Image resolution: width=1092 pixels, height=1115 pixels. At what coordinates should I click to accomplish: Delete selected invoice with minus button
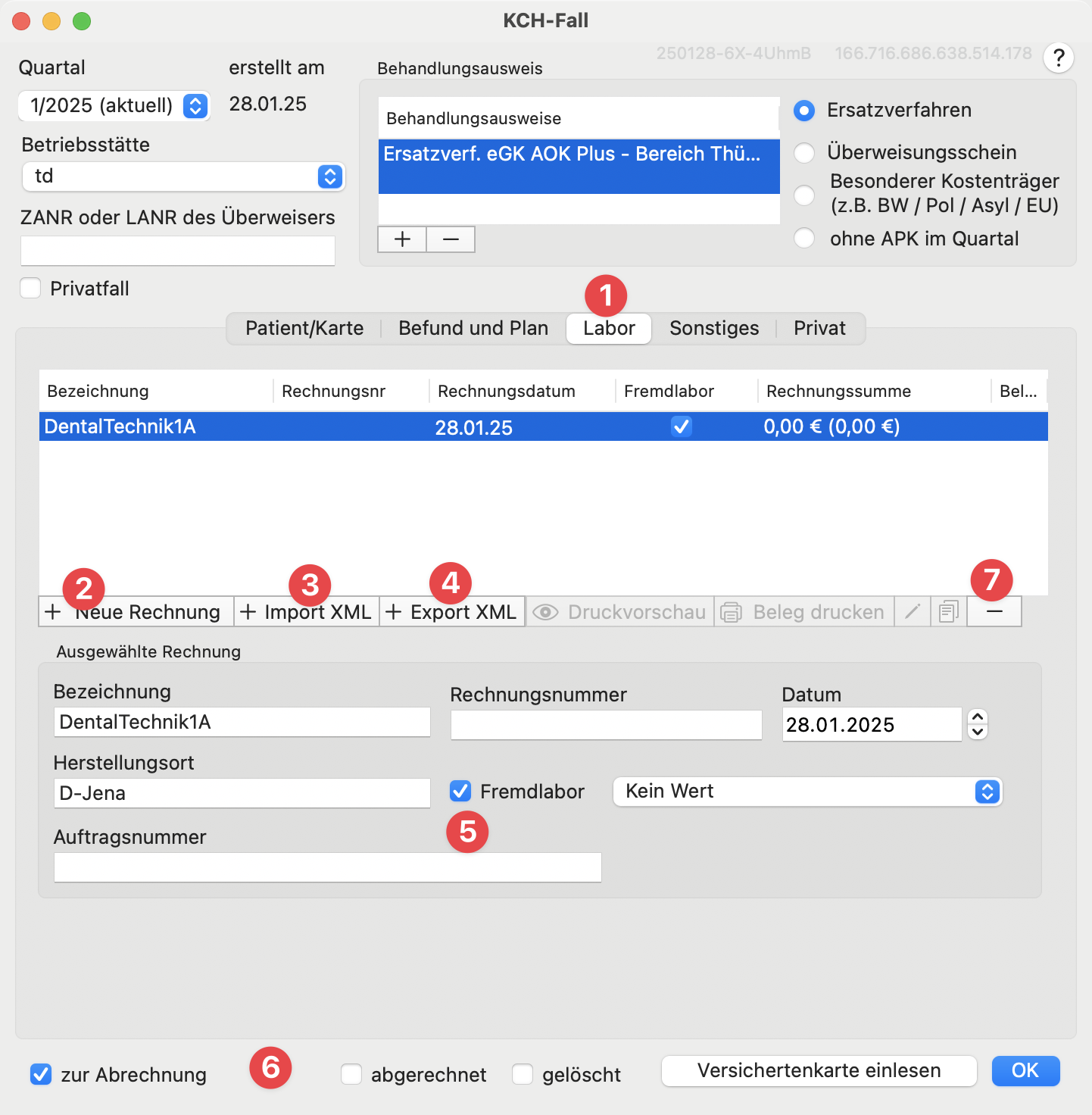994,611
